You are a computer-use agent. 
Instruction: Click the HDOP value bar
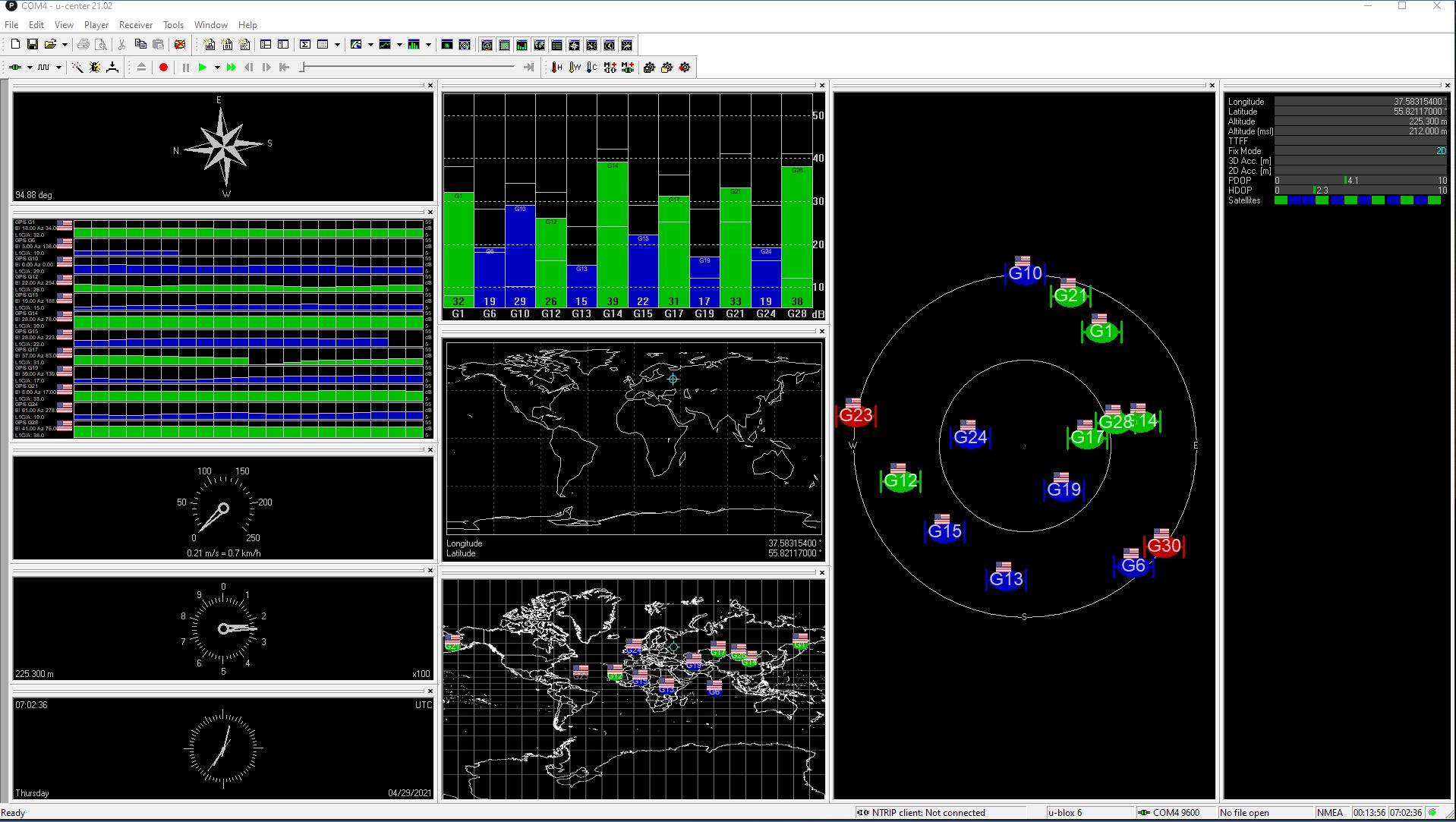point(1360,191)
